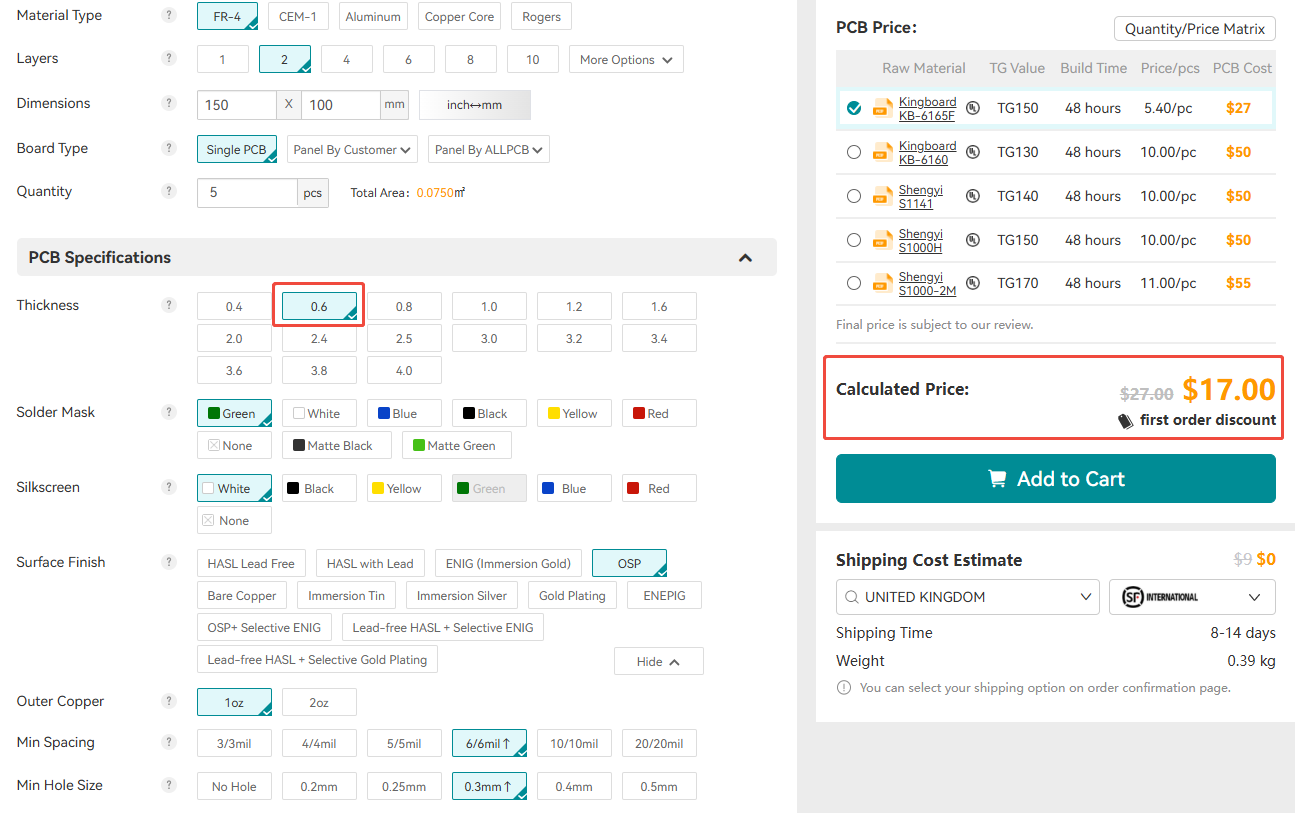Click the quantity input field showing 5
Viewport: 1295px width, 813px height.
[247, 193]
